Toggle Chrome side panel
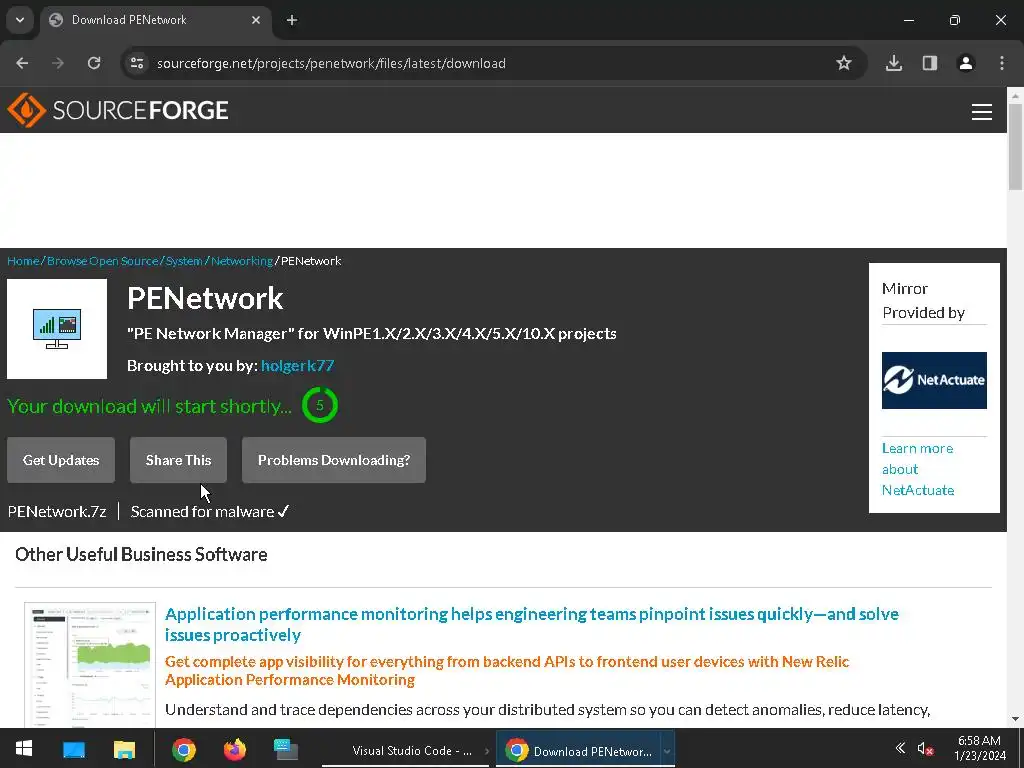1024x768 pixels. coord(930,63)
